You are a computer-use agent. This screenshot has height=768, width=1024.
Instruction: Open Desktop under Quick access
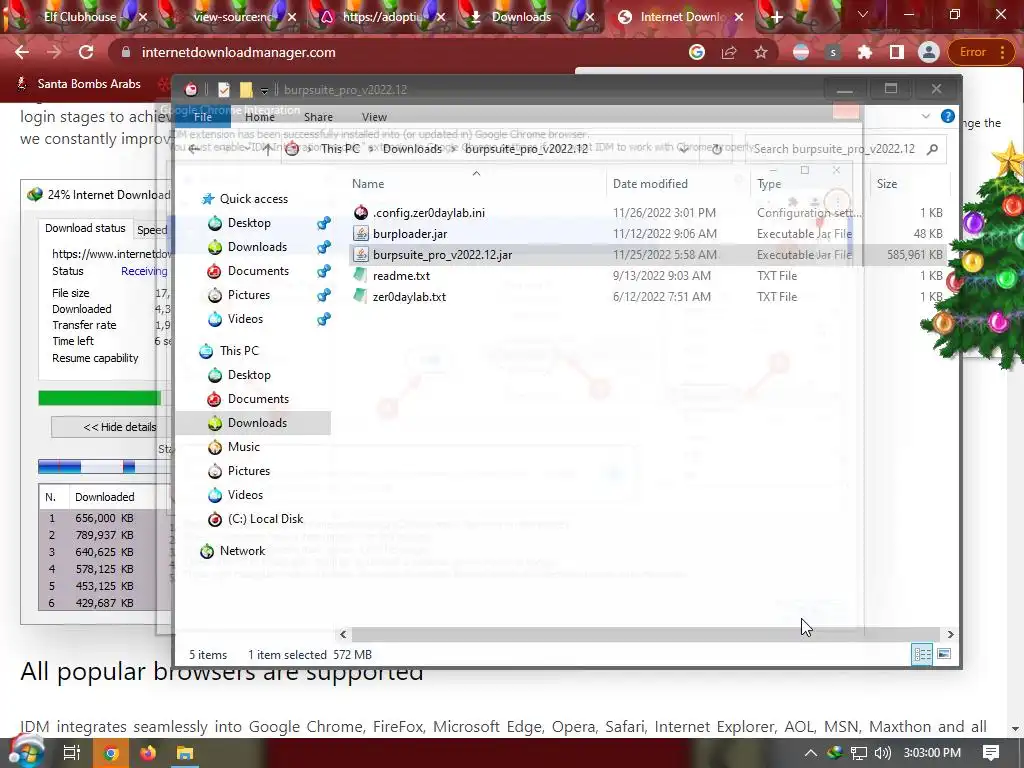[x=249, y=223]
